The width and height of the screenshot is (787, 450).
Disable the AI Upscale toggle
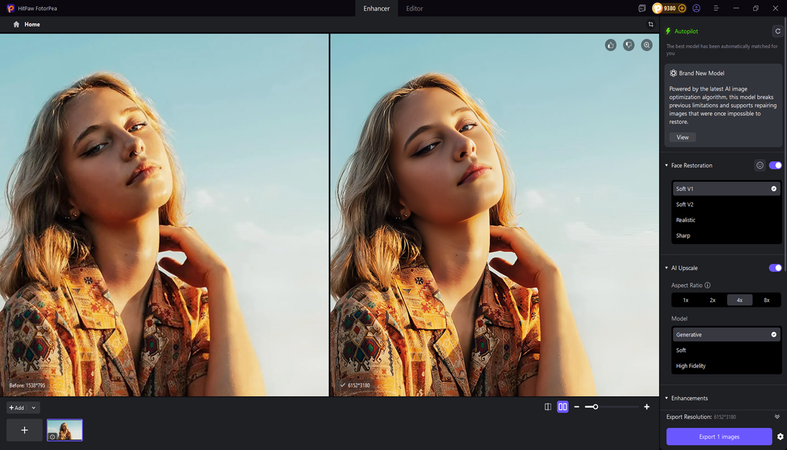click(x=775, y=268)
